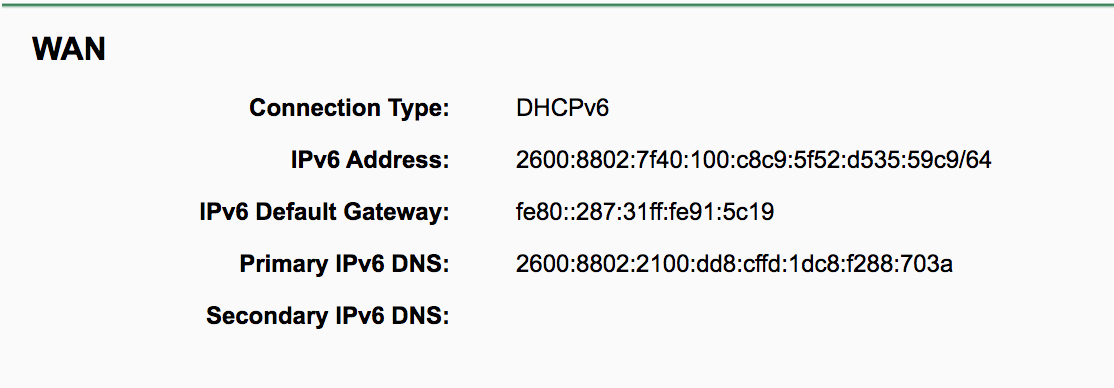Click the Secondary IPv6 DNS label
1114x388 pixels.
328,316
